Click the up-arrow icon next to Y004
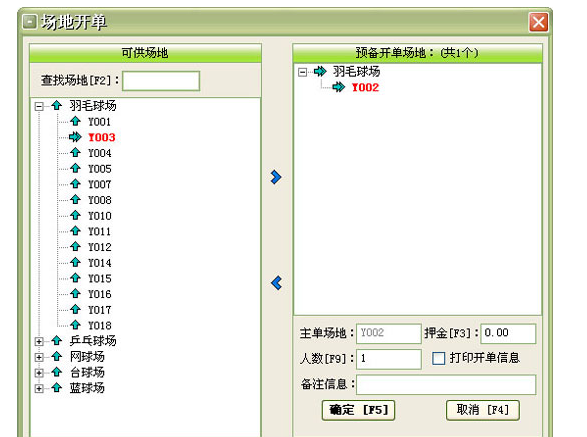This screenshot has height=437, width=587. click(x=75, y=153)
